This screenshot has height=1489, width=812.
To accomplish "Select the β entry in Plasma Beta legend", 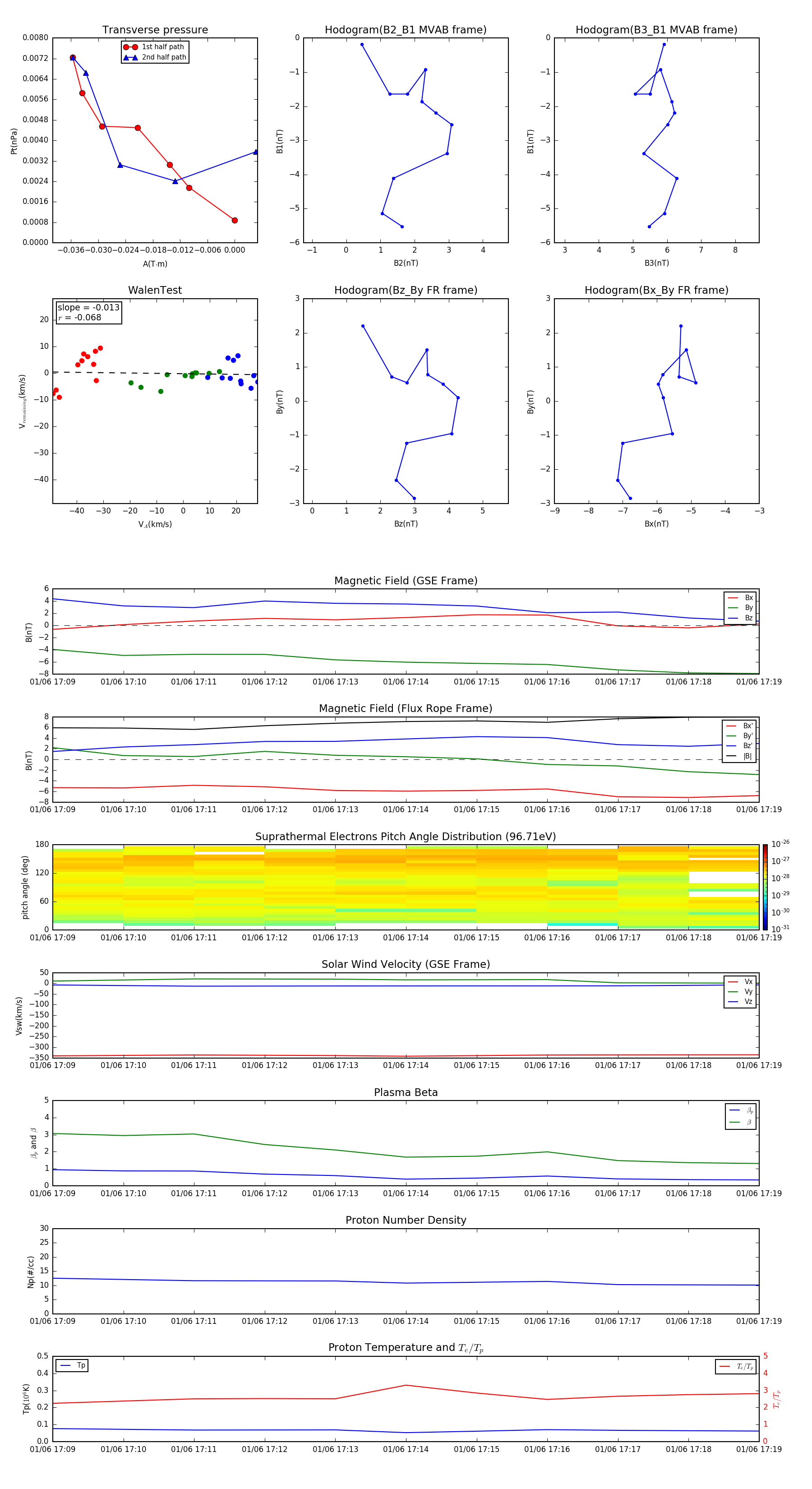I will coord(741,1122).
